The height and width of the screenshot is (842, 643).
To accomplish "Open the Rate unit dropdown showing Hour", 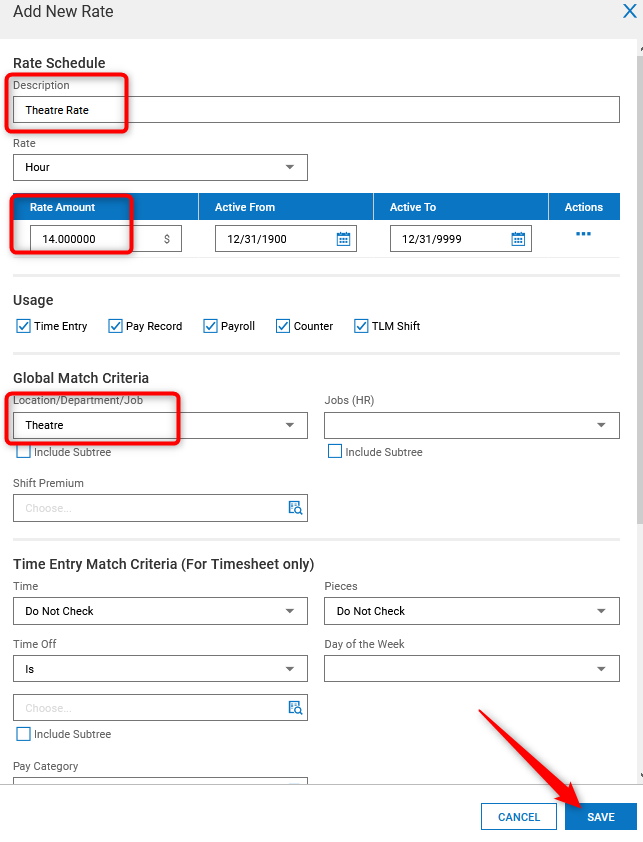I will [160, 167].
